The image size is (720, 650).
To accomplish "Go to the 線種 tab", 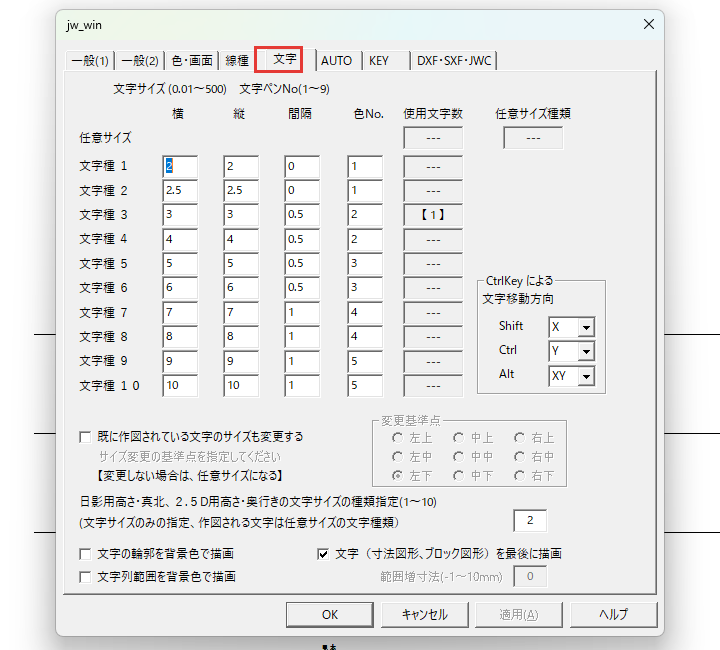I will (237, 61).
